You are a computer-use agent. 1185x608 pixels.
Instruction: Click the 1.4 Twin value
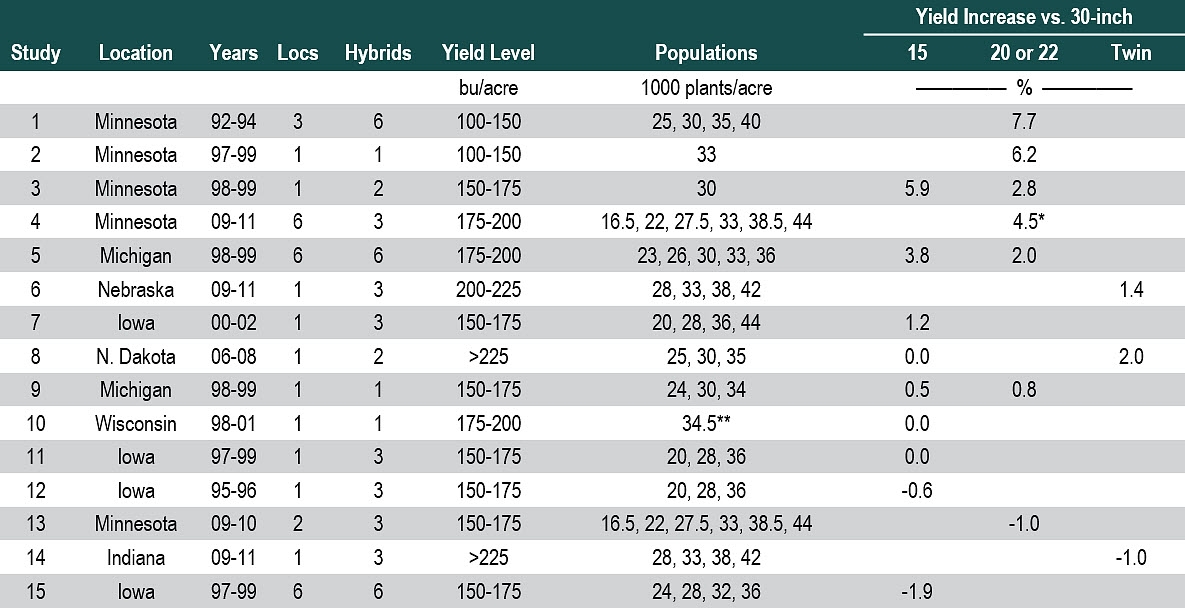(1131, 289)
